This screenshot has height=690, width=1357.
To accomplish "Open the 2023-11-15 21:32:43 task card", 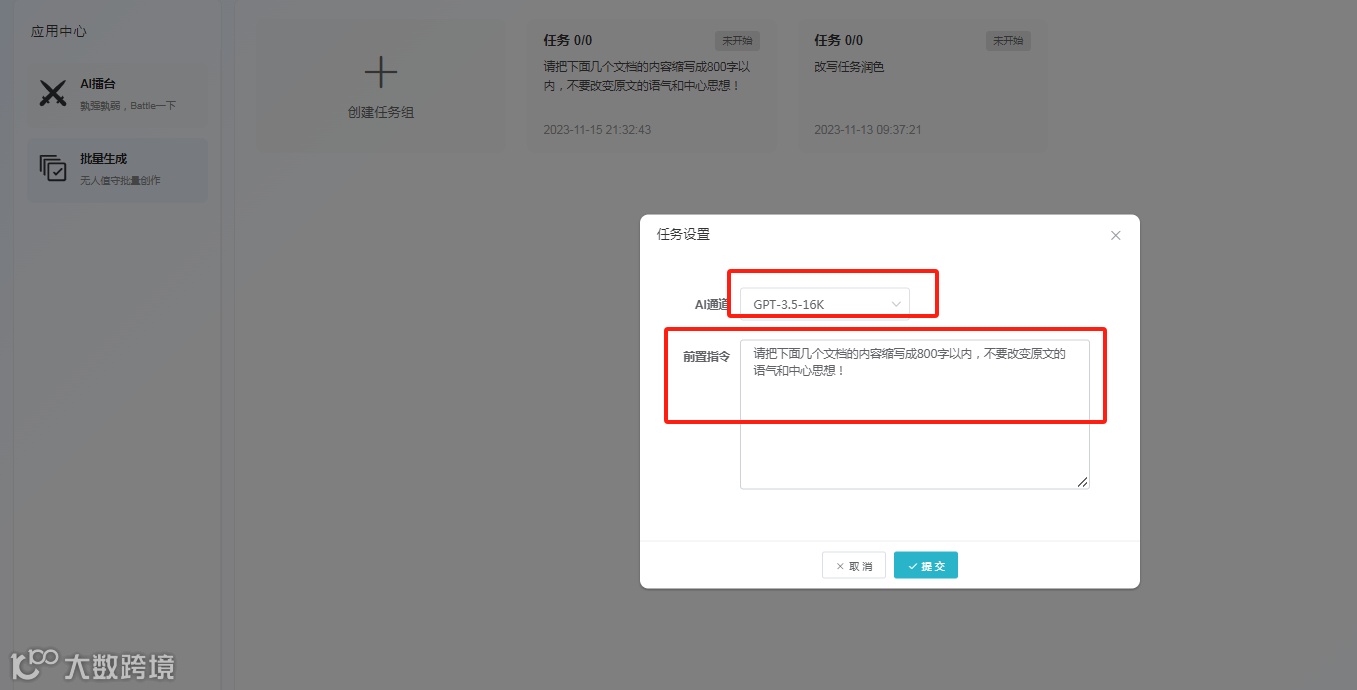I will (x=652, y=87).
